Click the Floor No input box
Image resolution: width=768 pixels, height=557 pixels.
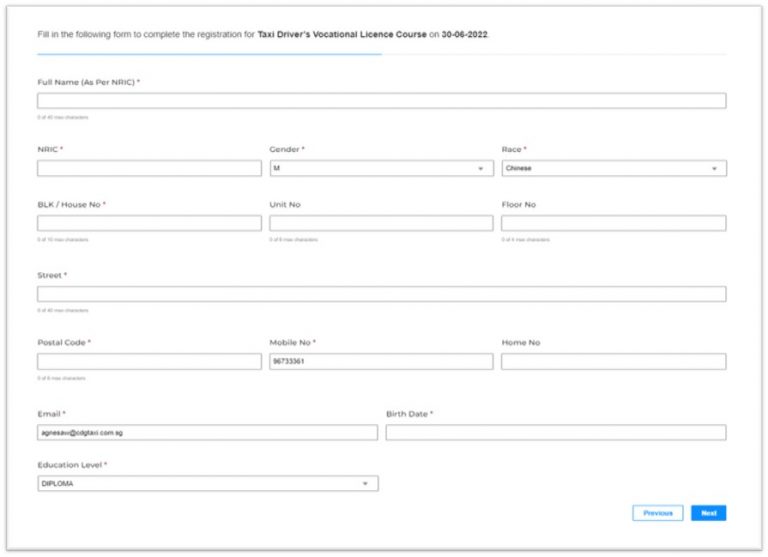pos(613,223)
